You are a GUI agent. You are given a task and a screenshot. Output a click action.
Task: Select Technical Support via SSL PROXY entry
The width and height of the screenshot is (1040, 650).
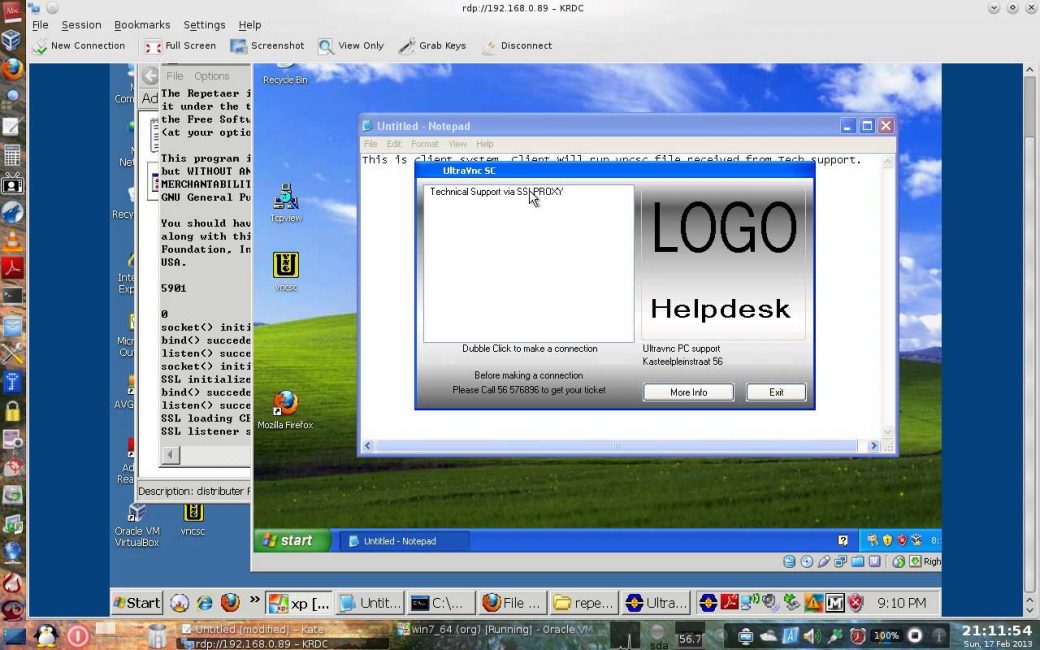tap(496, 192)
